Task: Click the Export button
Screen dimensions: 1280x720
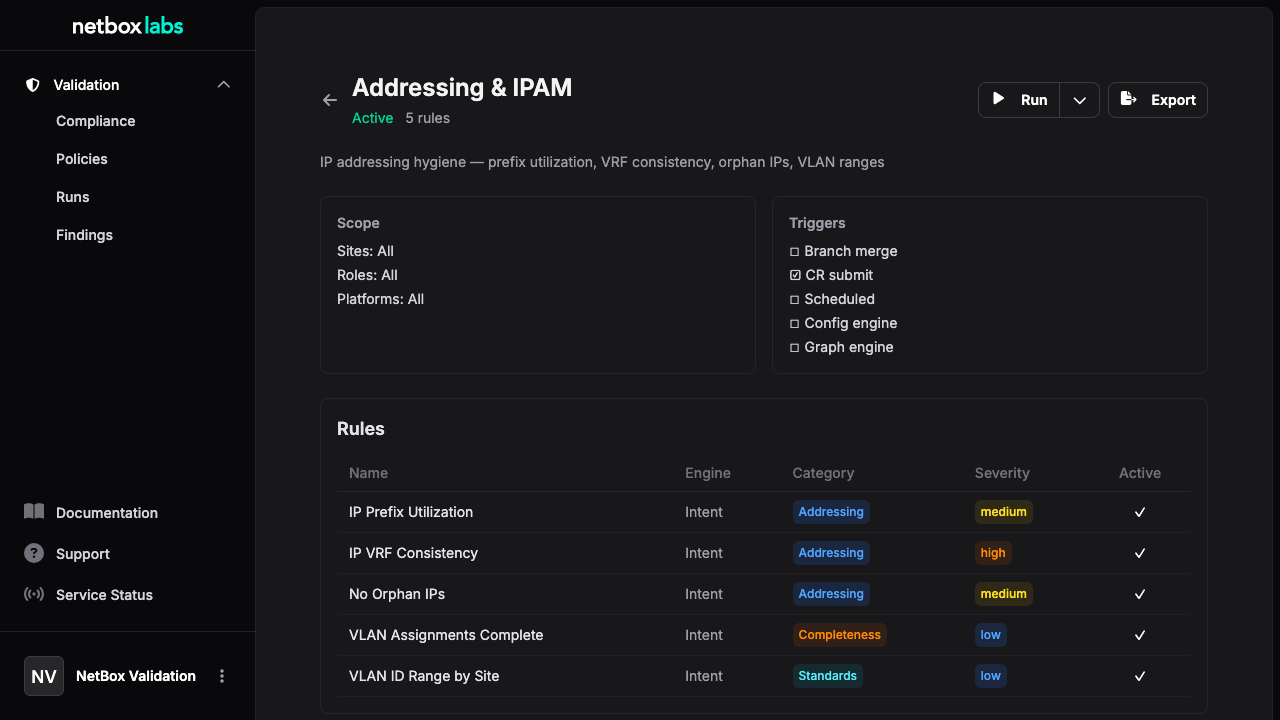Action: point(1158,100)
